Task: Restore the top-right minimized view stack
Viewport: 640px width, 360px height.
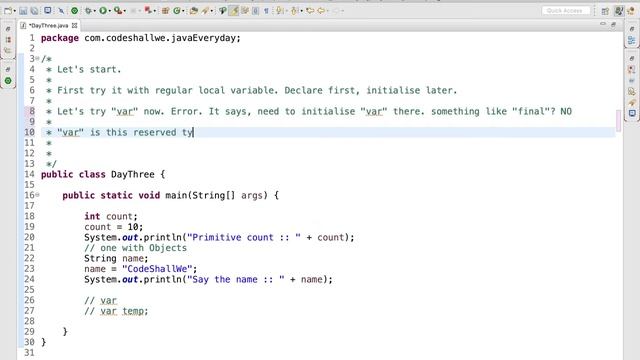Action: click(632, 29)
